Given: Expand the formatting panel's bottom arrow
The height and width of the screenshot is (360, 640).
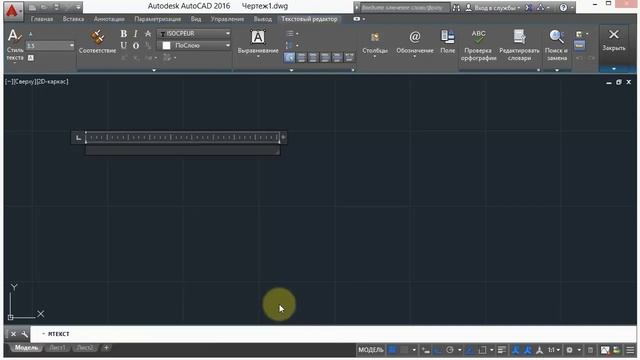Looking at the screenshot, I should pyautogui.click(x=154, y=70).
